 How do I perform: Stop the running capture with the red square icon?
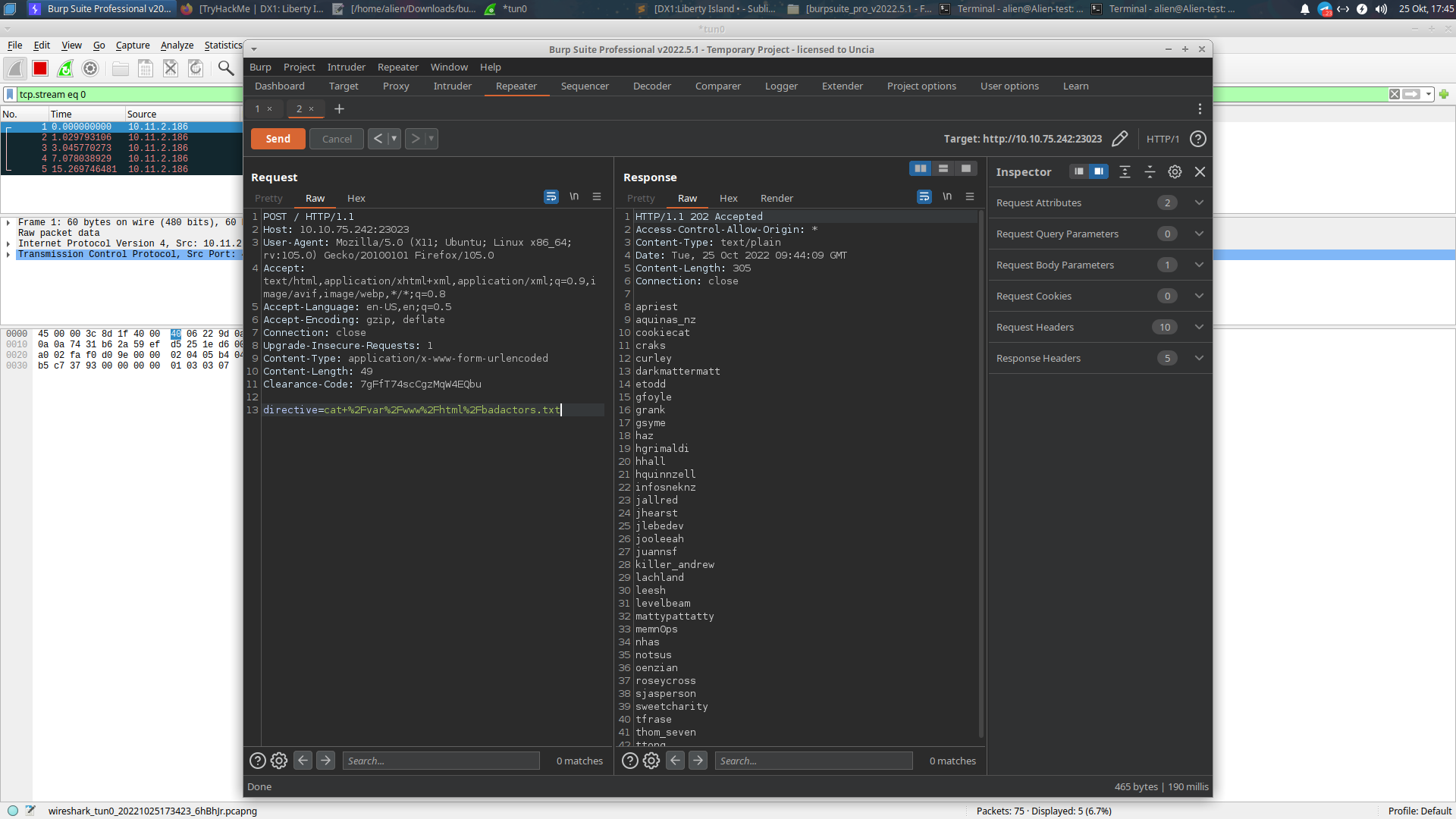(x=40, y=68)
